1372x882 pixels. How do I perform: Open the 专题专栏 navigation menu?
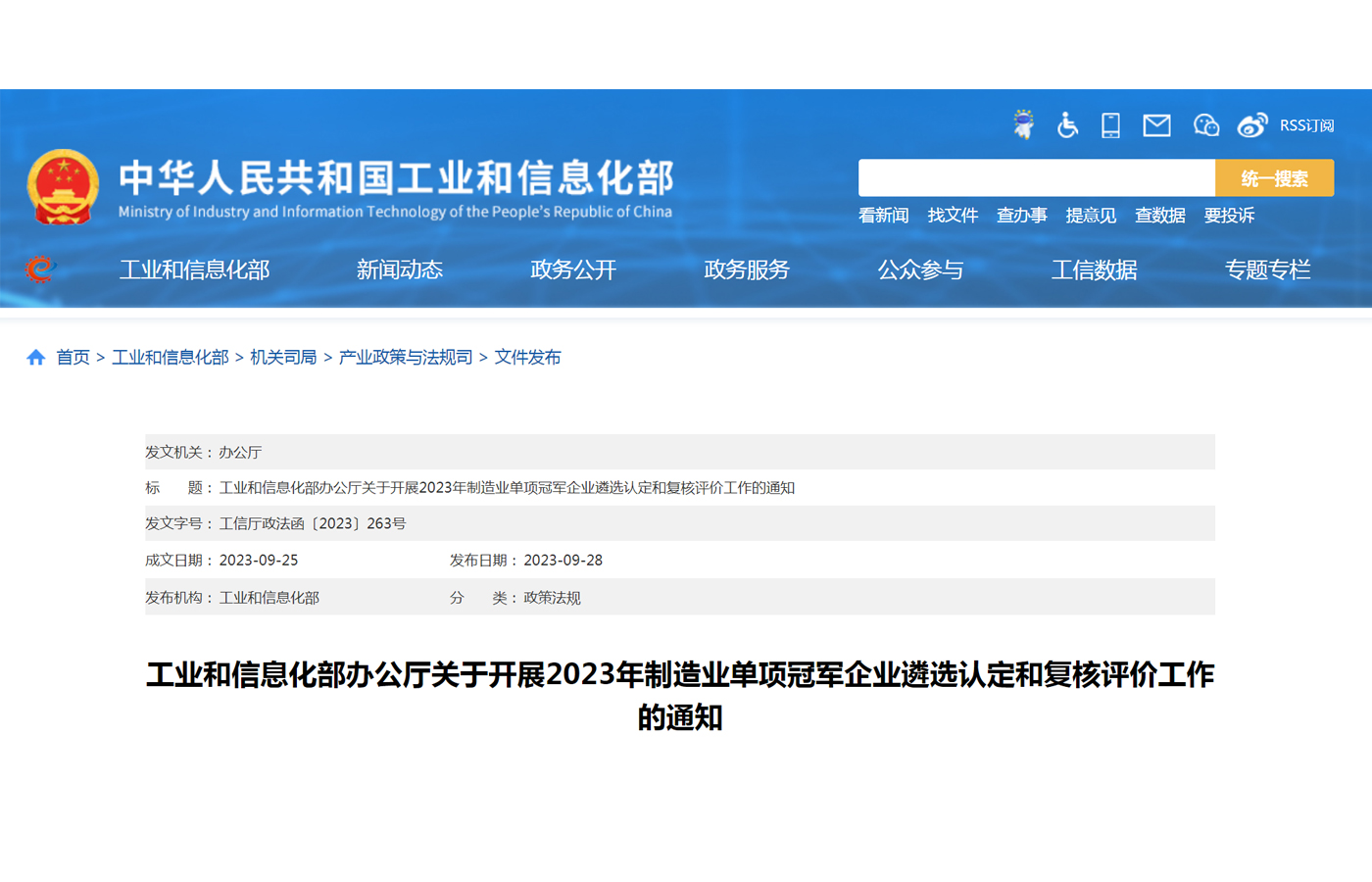click(1267, 269)
